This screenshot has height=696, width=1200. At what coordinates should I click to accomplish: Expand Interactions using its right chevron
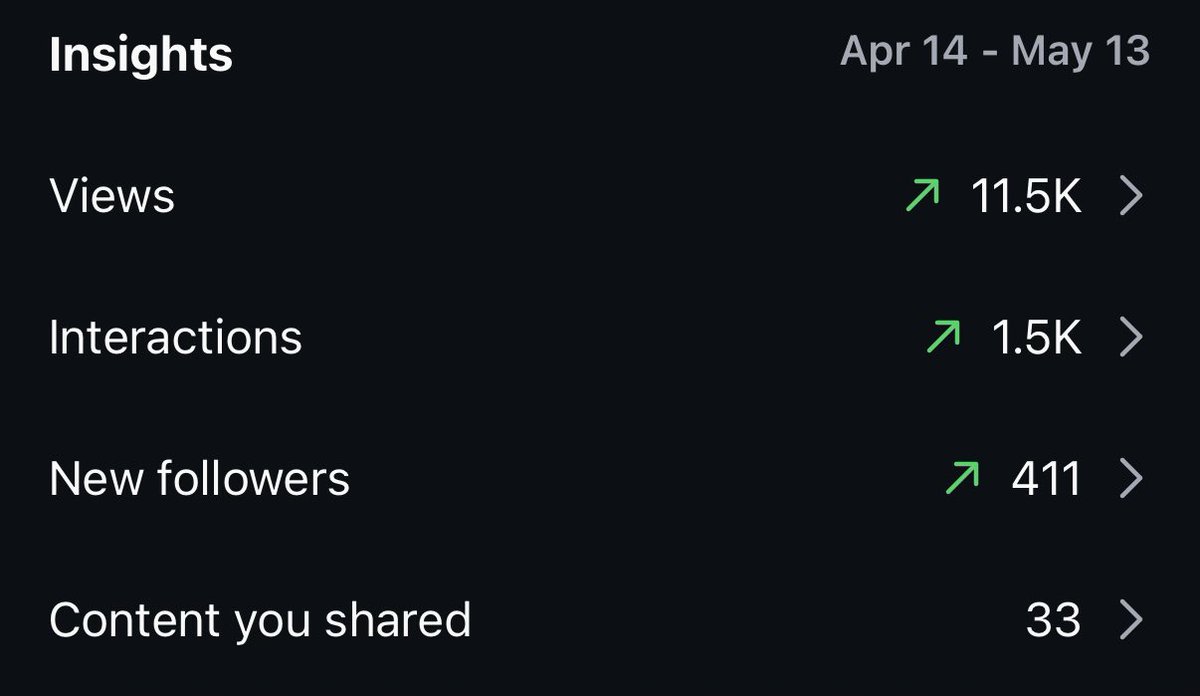click(x=1131, y=339)
